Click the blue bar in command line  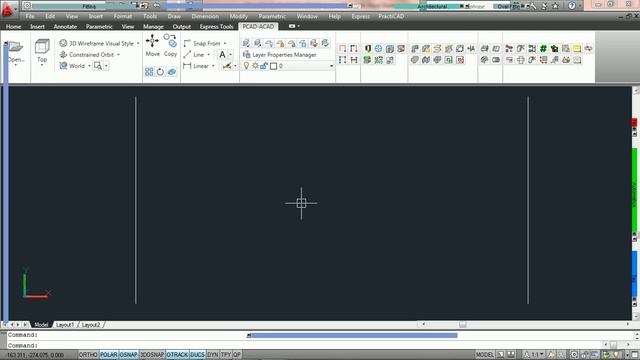point(353,336)
